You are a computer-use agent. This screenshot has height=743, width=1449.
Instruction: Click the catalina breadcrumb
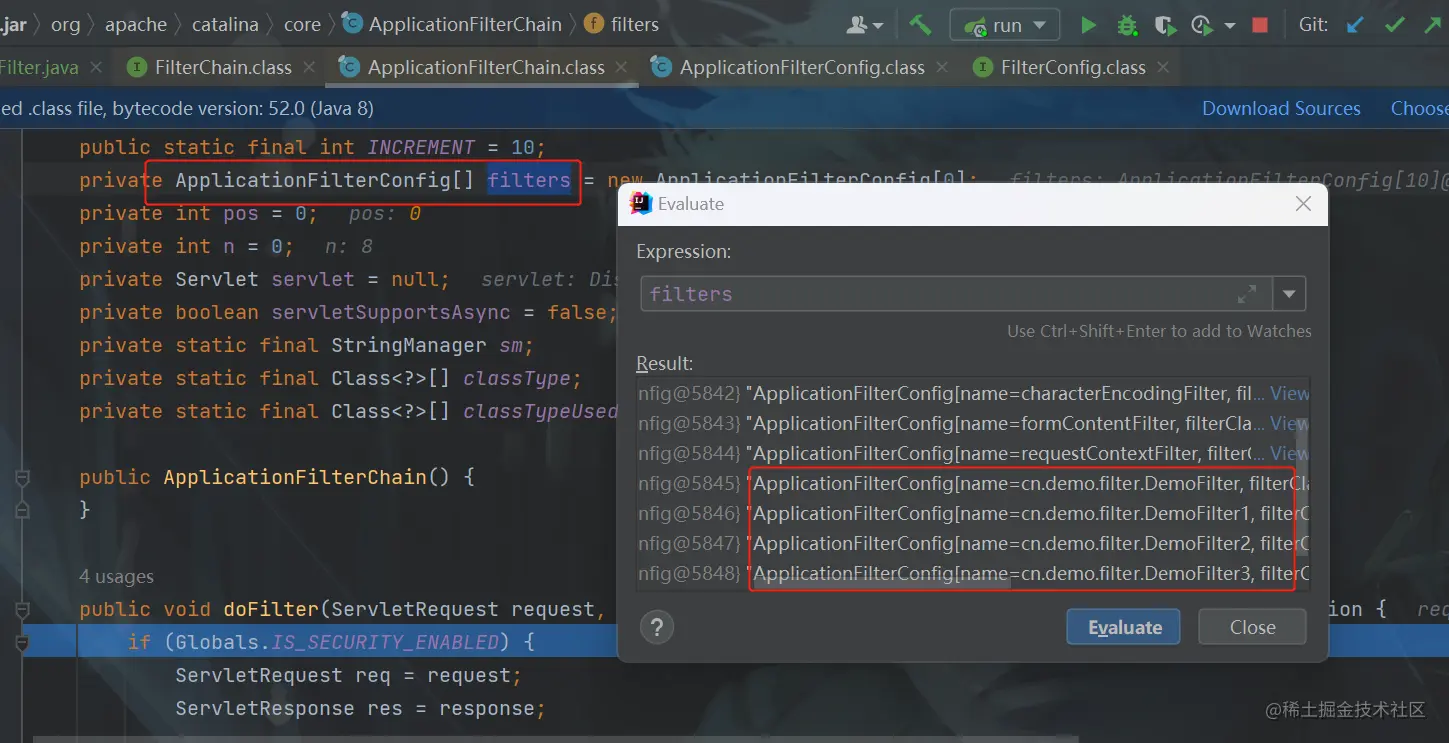click(x=225, y=25)
